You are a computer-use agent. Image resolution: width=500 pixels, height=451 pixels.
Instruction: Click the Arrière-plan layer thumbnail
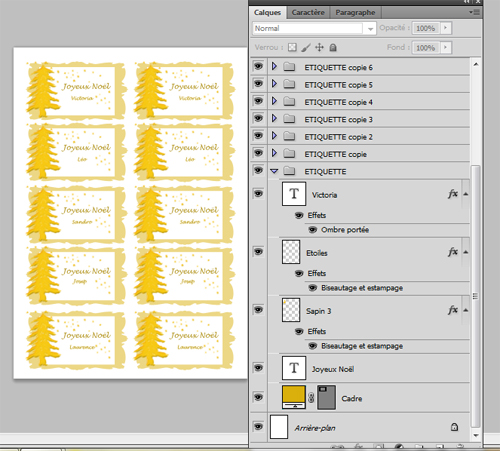tap(279, 427)
